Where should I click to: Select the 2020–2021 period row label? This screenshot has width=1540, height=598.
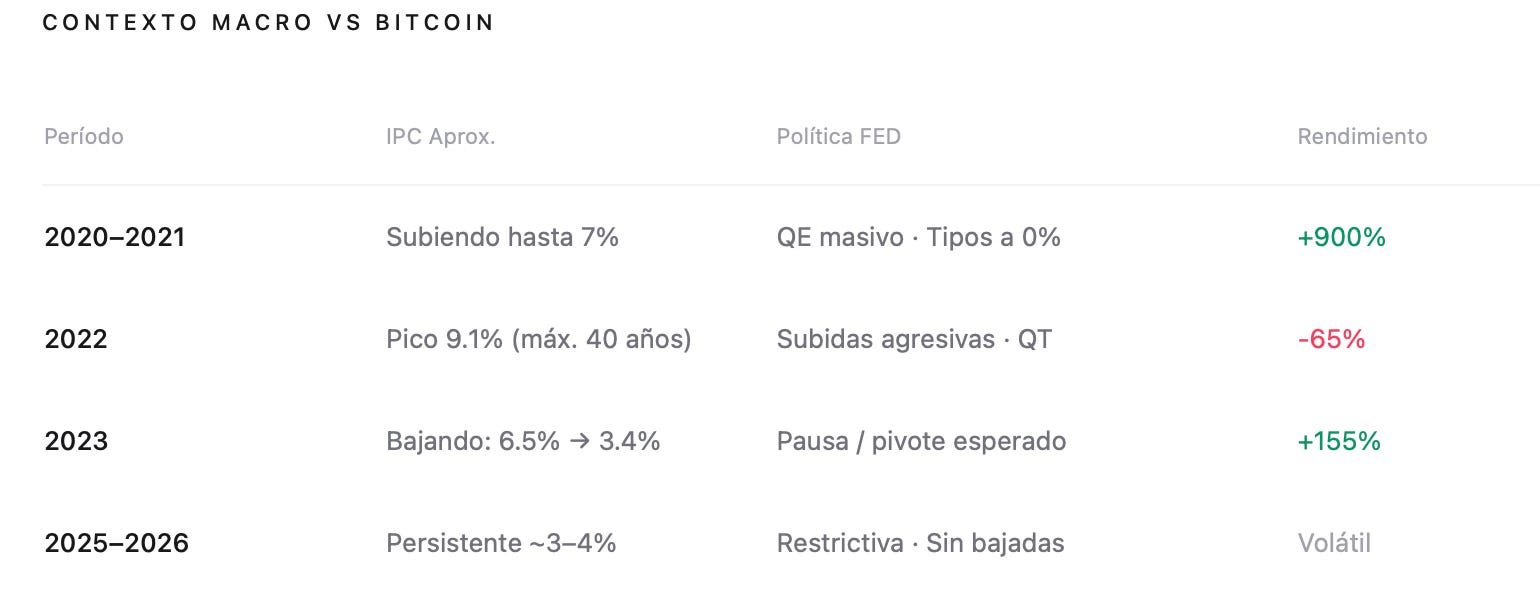[115, 238]
